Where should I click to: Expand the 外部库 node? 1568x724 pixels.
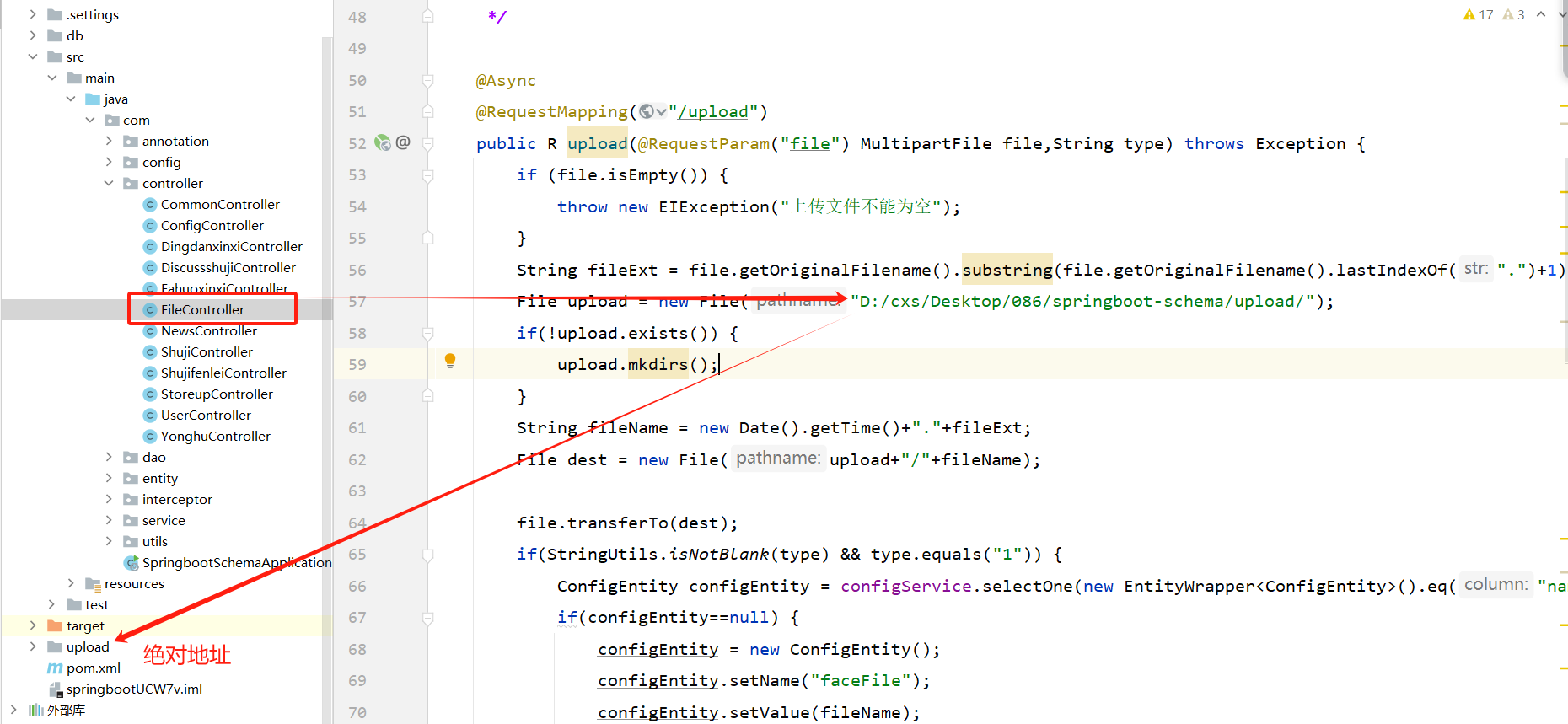(x=13, y=710)
